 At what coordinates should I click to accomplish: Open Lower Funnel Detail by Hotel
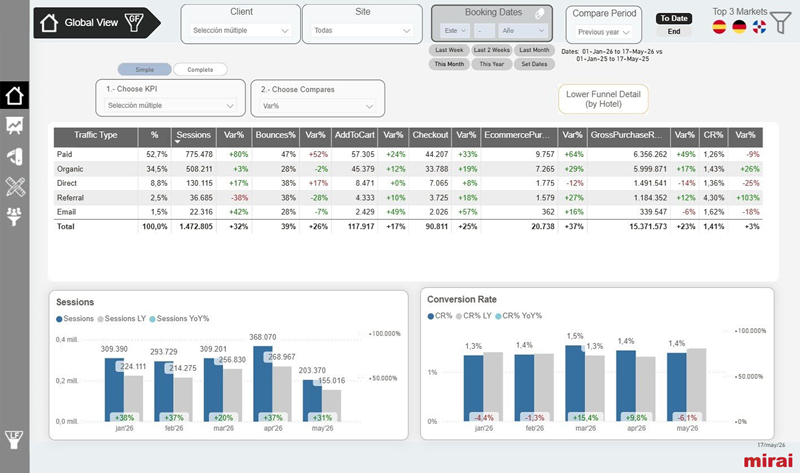click(603, 99)
